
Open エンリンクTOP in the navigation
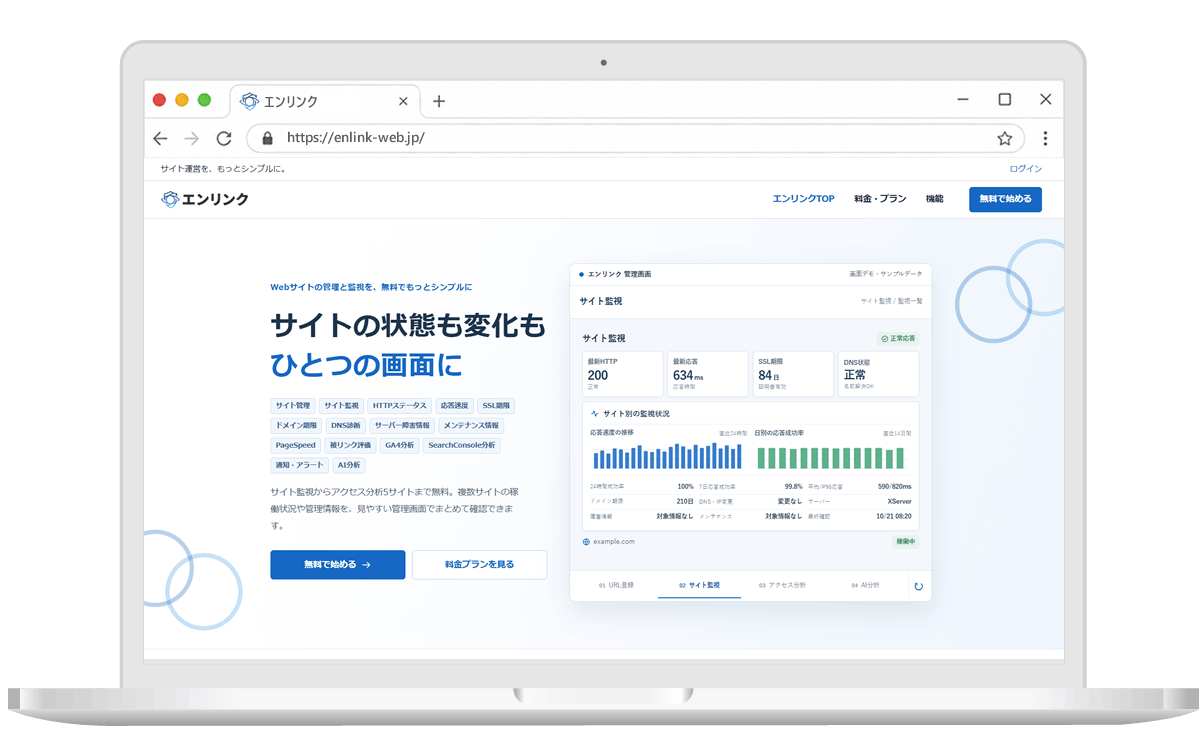pyautogui.click(x=803, y=199)
